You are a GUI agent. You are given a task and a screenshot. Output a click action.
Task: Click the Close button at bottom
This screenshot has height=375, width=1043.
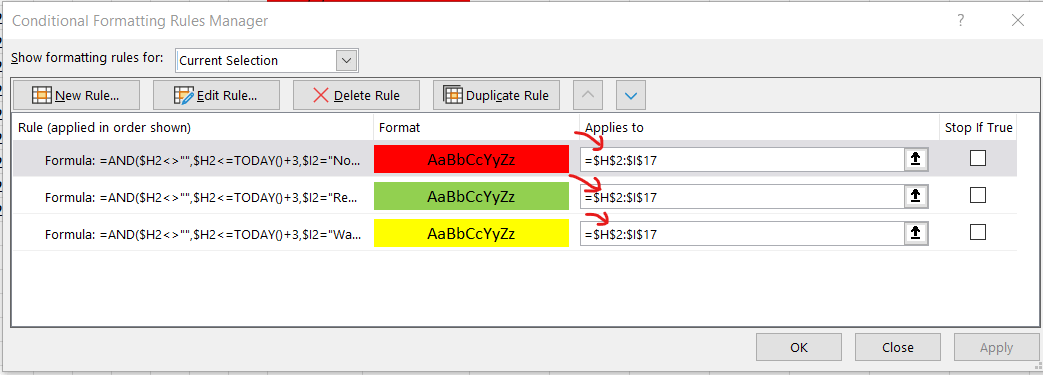pos(897,347)
